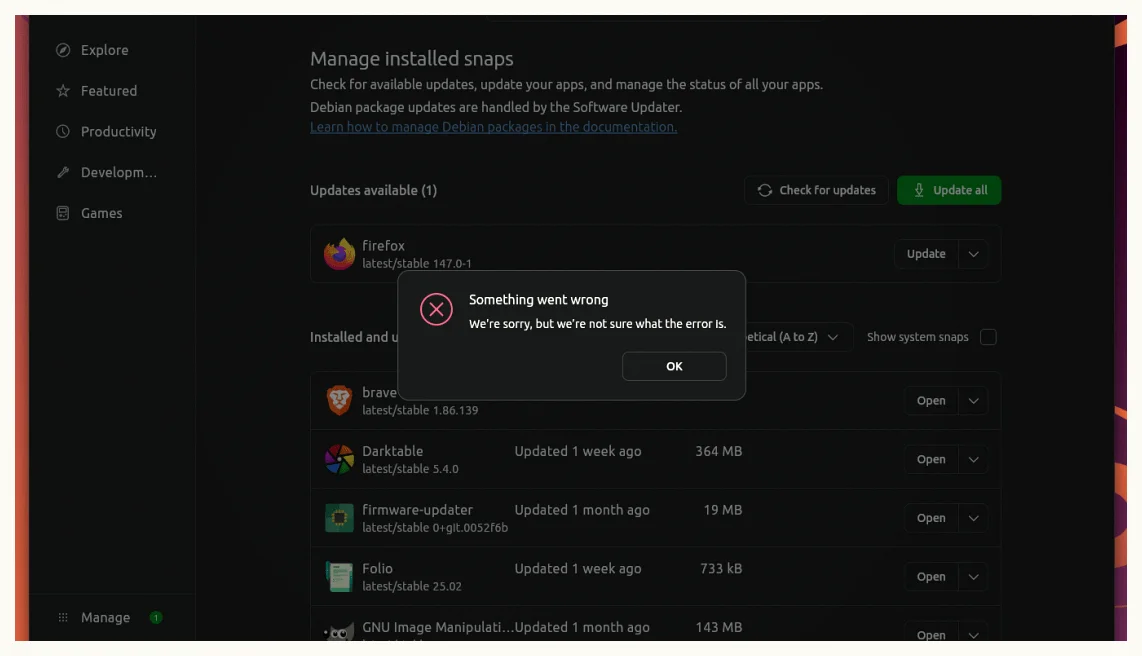The height and width of the screenshot is (656, 1142).
Task: Open the Productivity category
Action: tap(118, 132)
